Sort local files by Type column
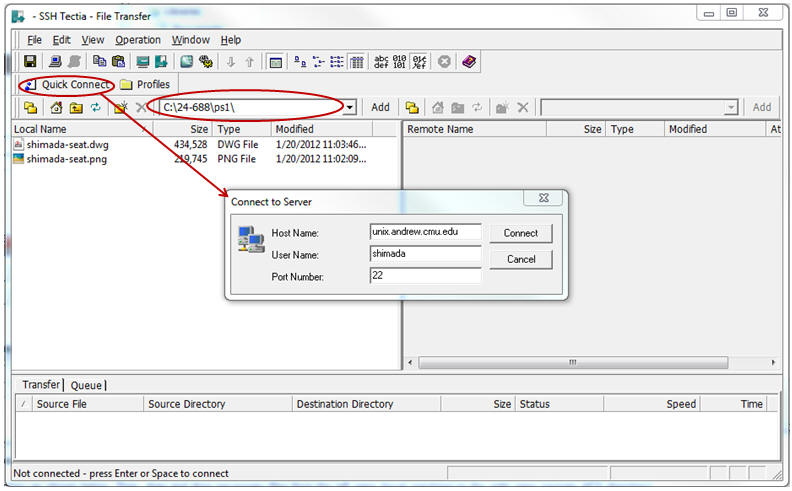The height and width of the screenshot is (491, 792). (x=242, y=129)
